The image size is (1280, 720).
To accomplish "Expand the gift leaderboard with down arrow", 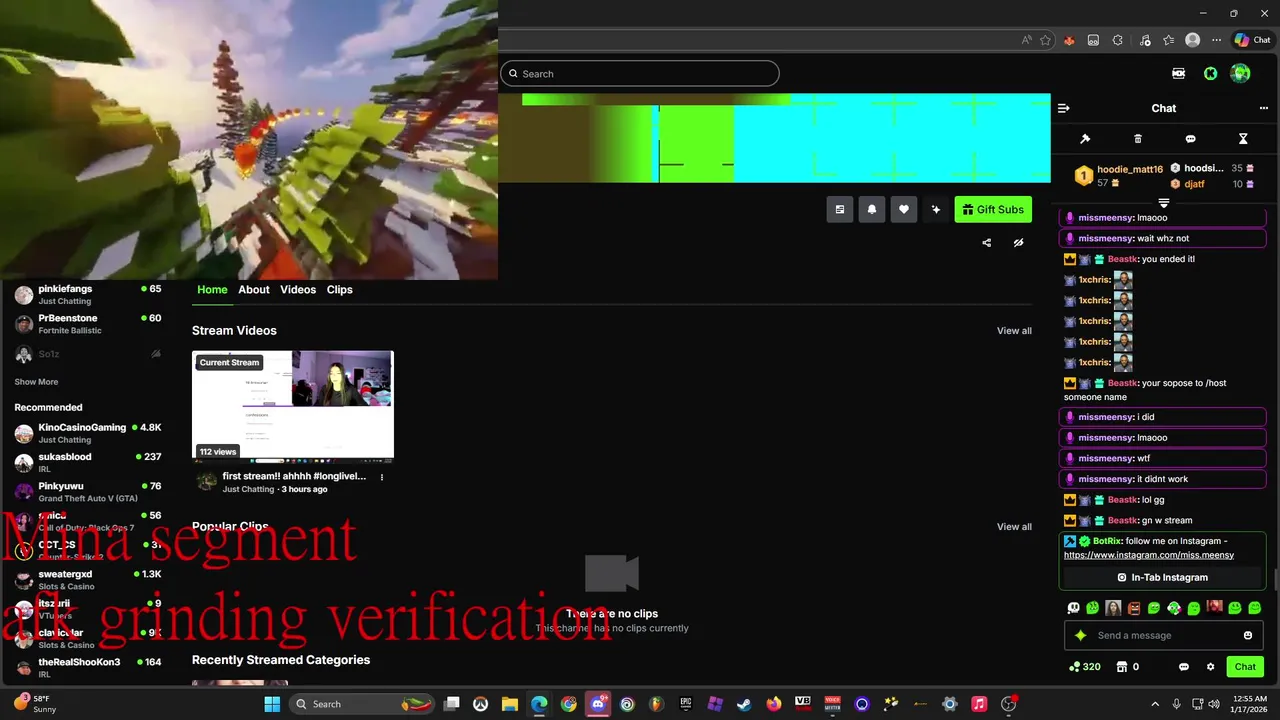I will coord(1163,203).
